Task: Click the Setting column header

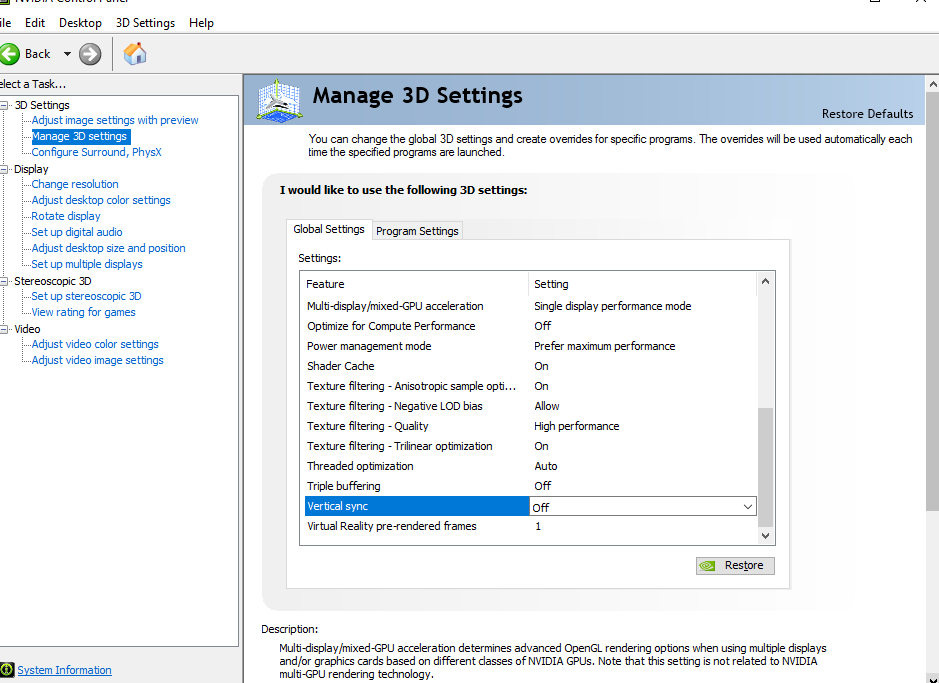Action: click(x=643, y=284)
